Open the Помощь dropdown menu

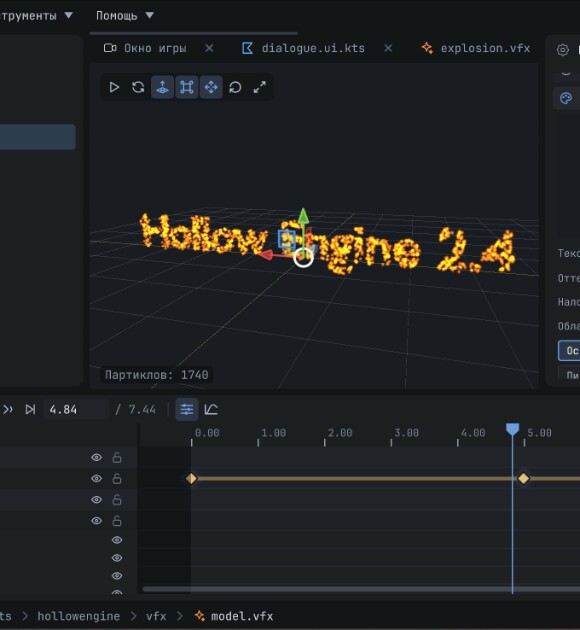(x=125, y=16)
